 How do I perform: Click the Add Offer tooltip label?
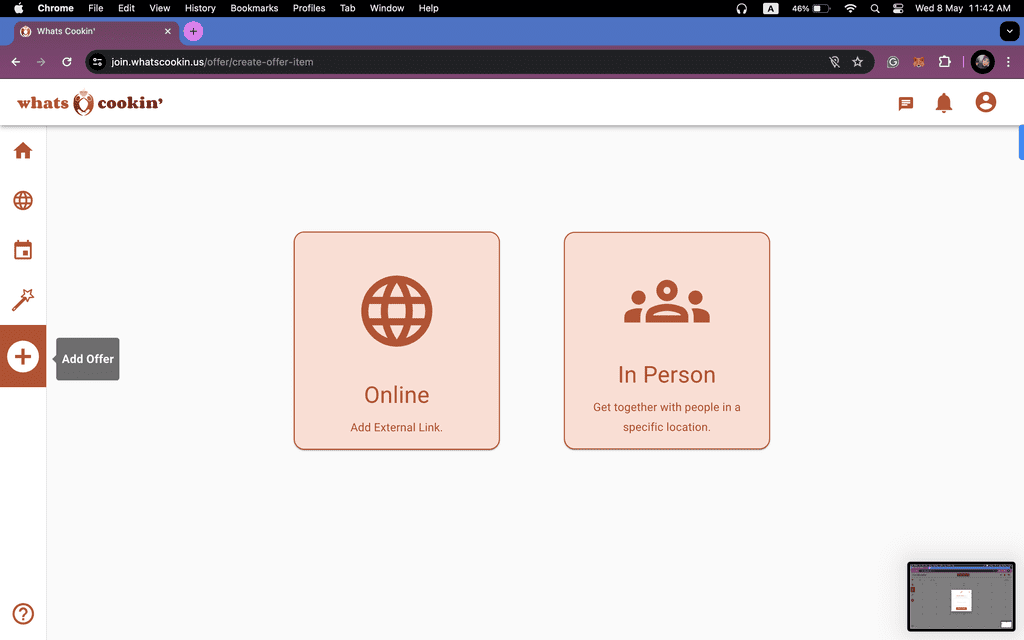click(88, 359)
